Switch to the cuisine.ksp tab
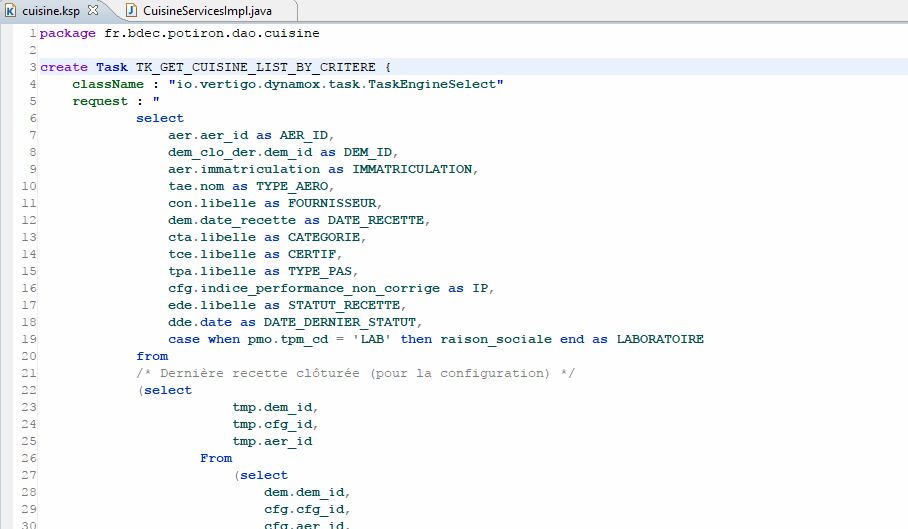Viewport: 908px width, 529px height. 51,11
